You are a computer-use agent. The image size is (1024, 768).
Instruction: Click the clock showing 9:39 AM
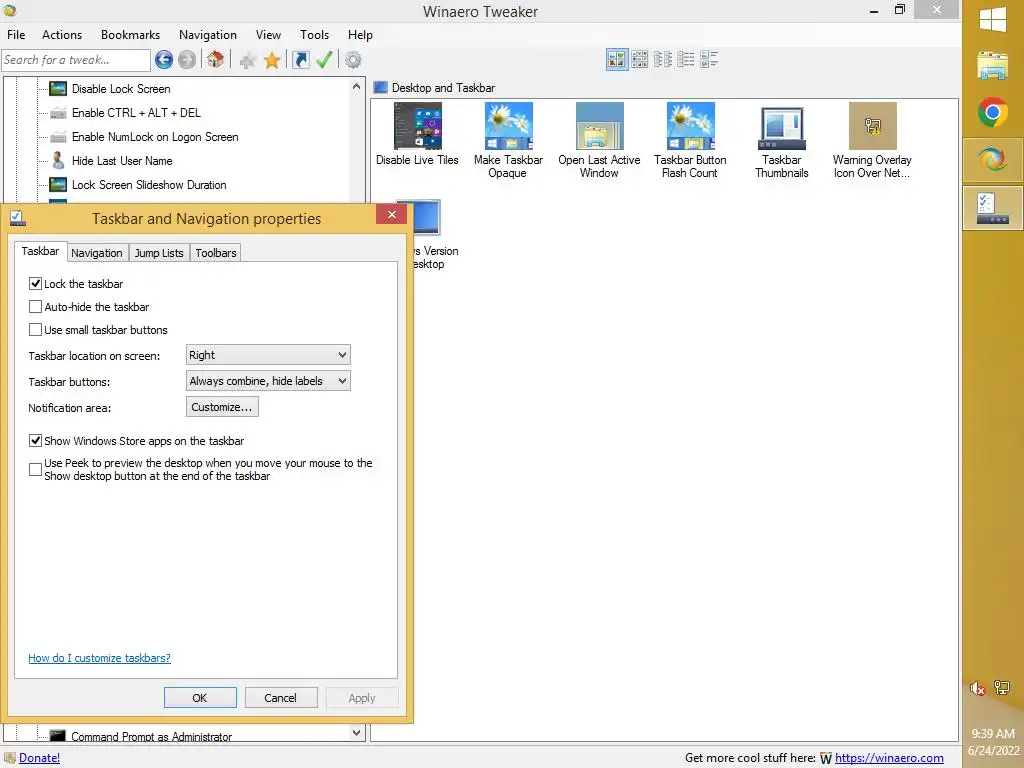[993, 733]
